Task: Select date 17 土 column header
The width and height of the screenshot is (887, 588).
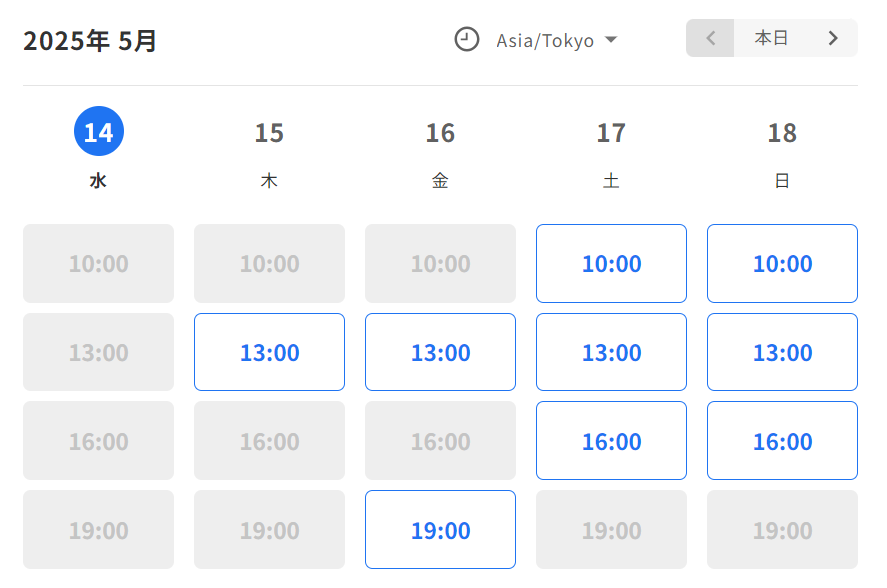Action: point(612,154)
